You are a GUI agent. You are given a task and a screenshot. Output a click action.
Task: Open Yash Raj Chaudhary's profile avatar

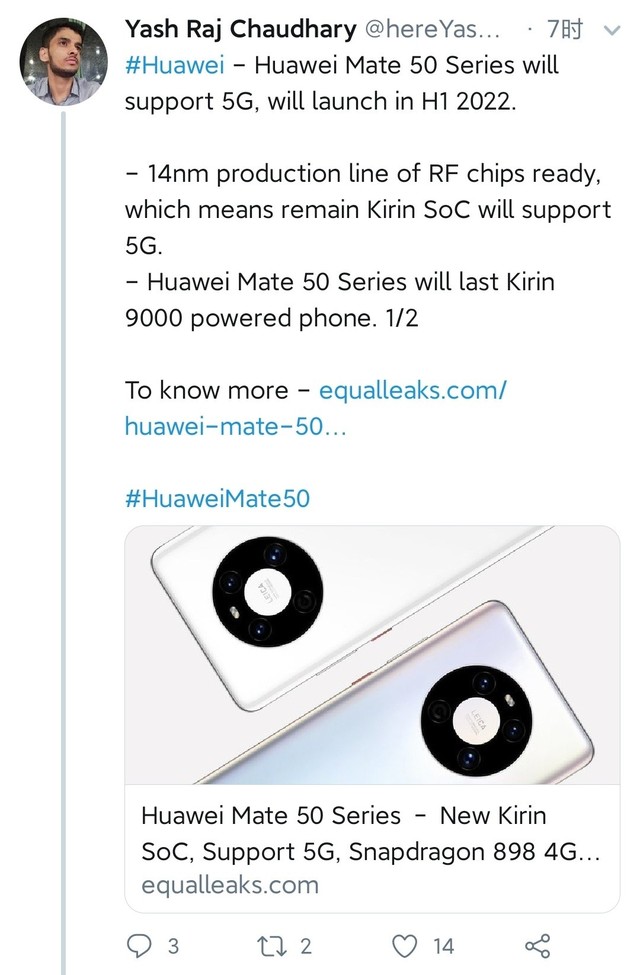64,61
